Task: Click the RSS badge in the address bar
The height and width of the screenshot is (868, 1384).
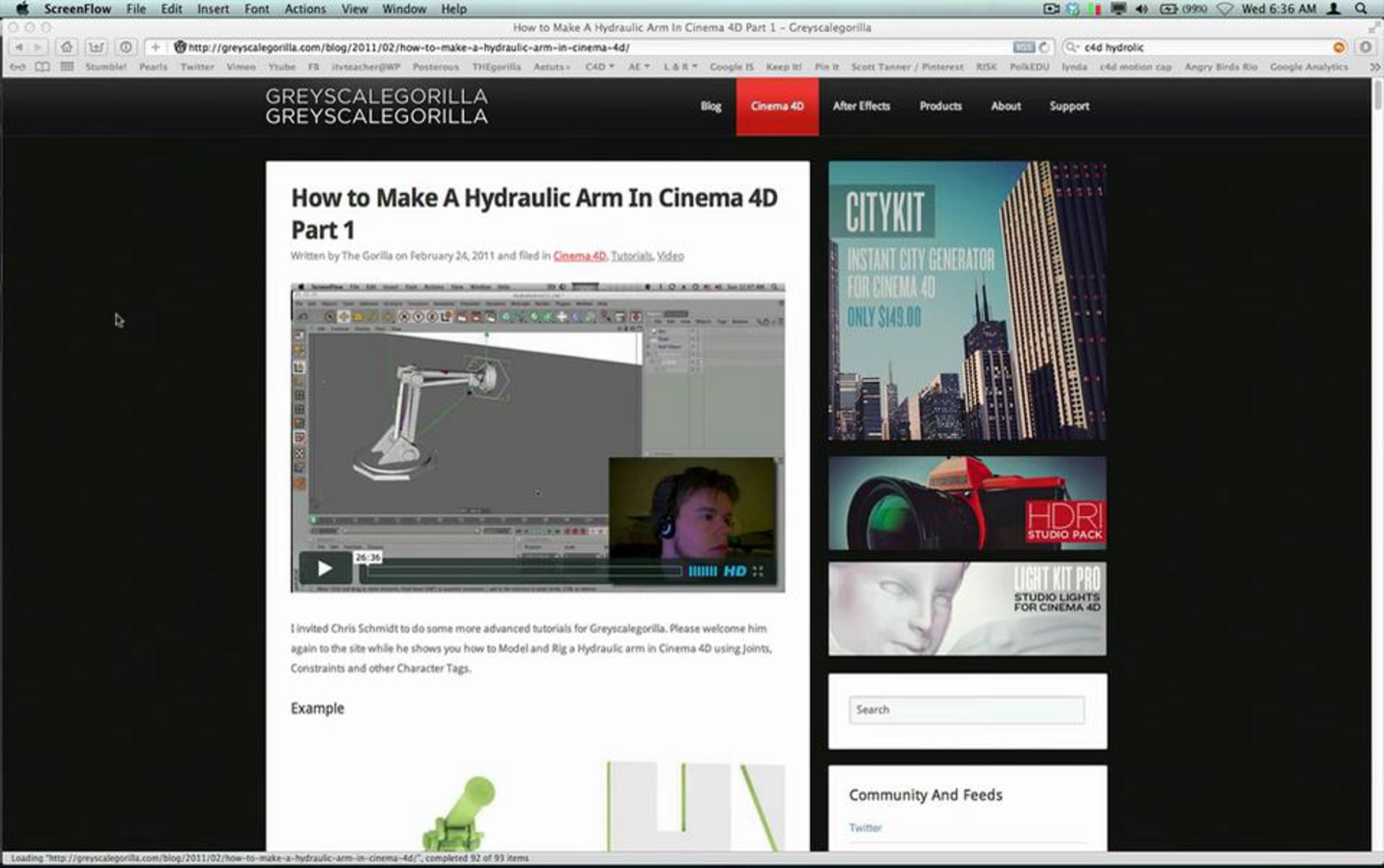Action: 1023,47
